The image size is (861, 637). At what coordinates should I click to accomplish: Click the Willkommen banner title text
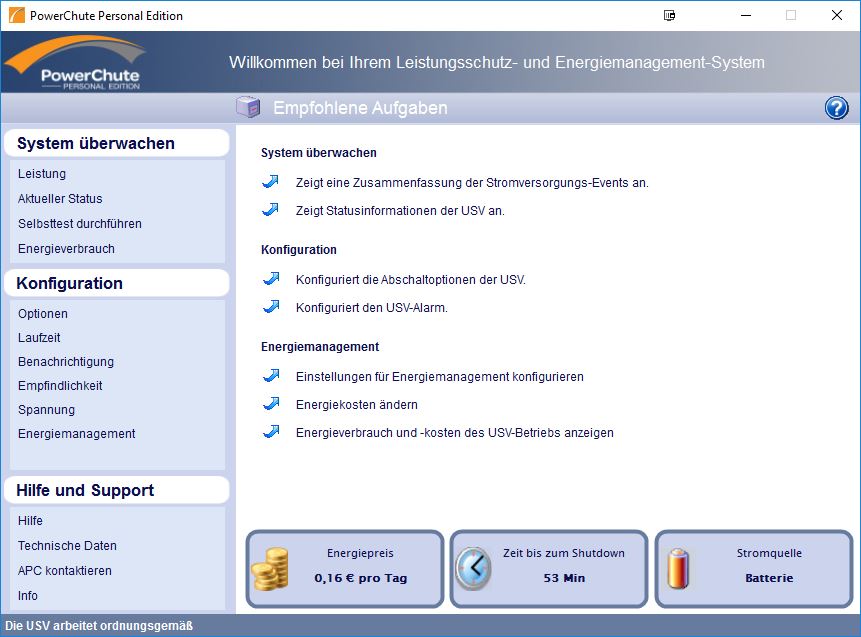click(x=497, y=63)
